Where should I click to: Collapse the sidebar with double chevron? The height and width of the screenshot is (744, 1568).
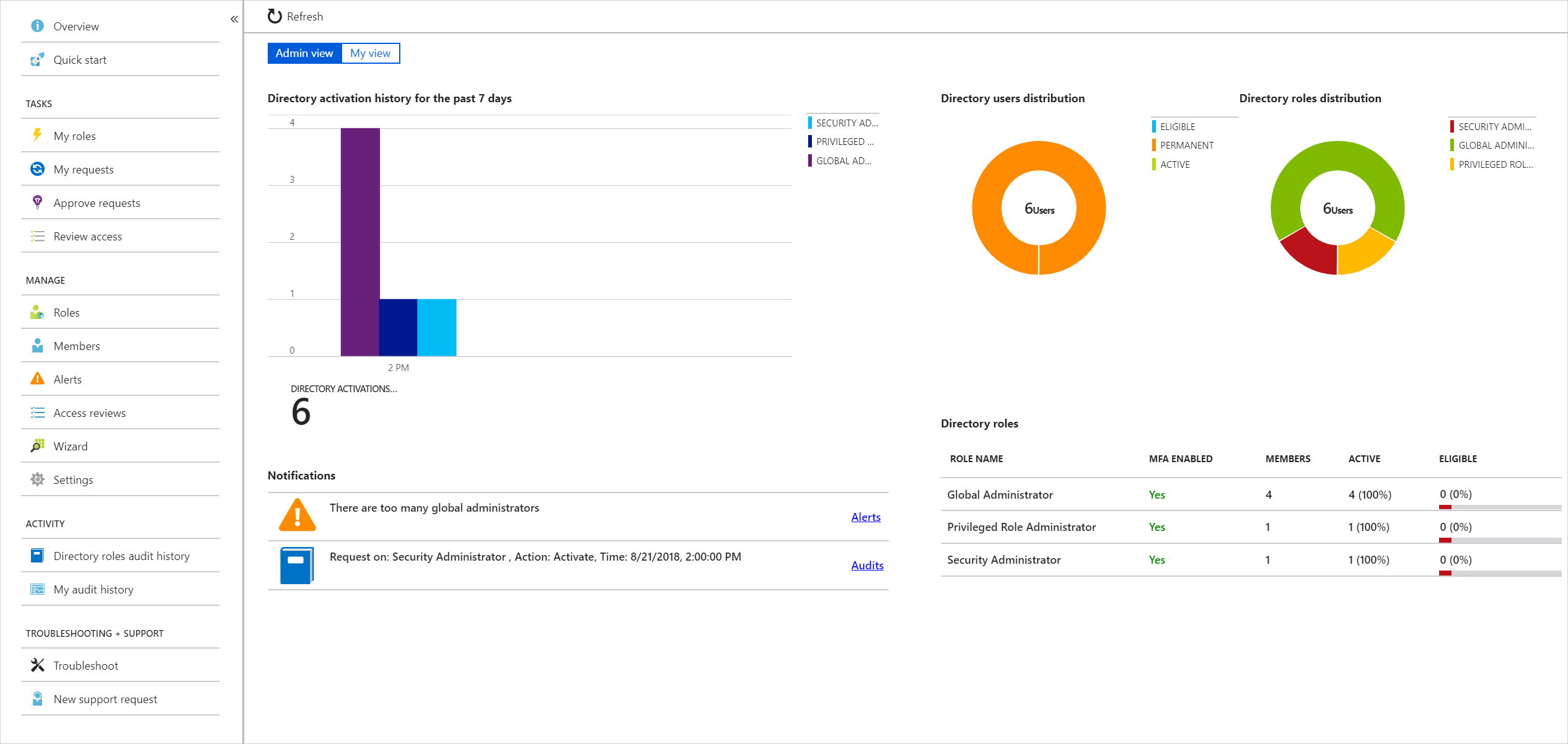[234, 19]
